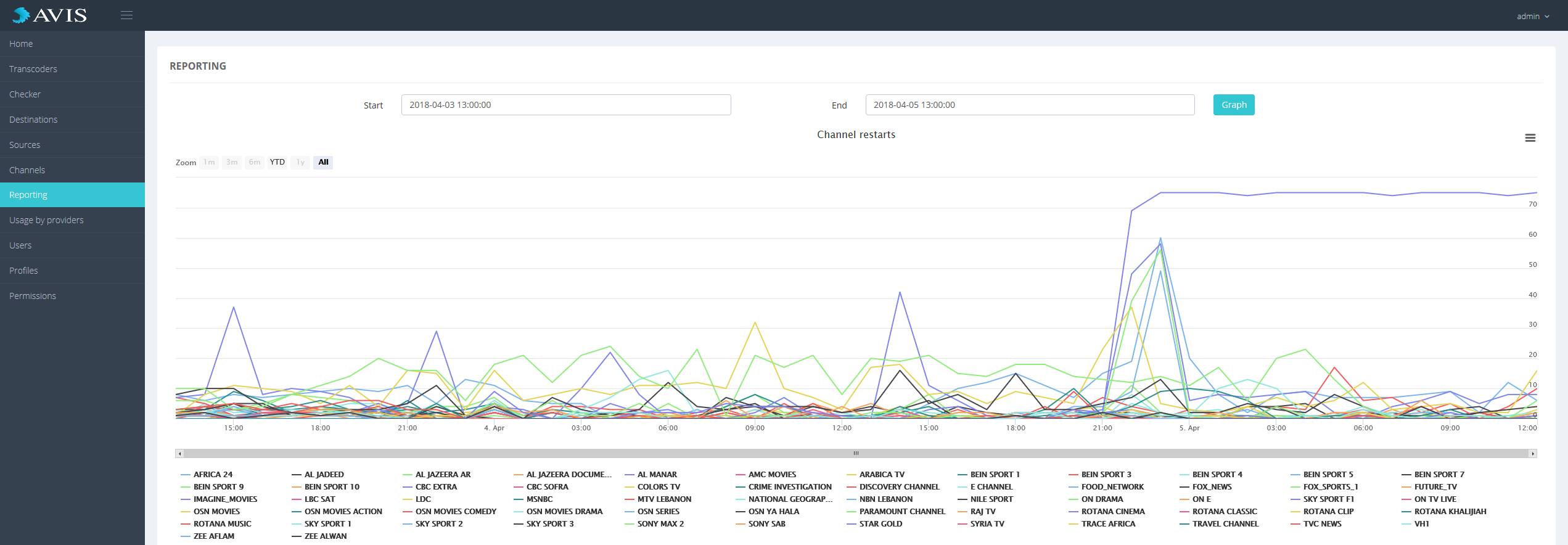
Task: Open chart export context menu icon
Action: tap(1530, 138)
